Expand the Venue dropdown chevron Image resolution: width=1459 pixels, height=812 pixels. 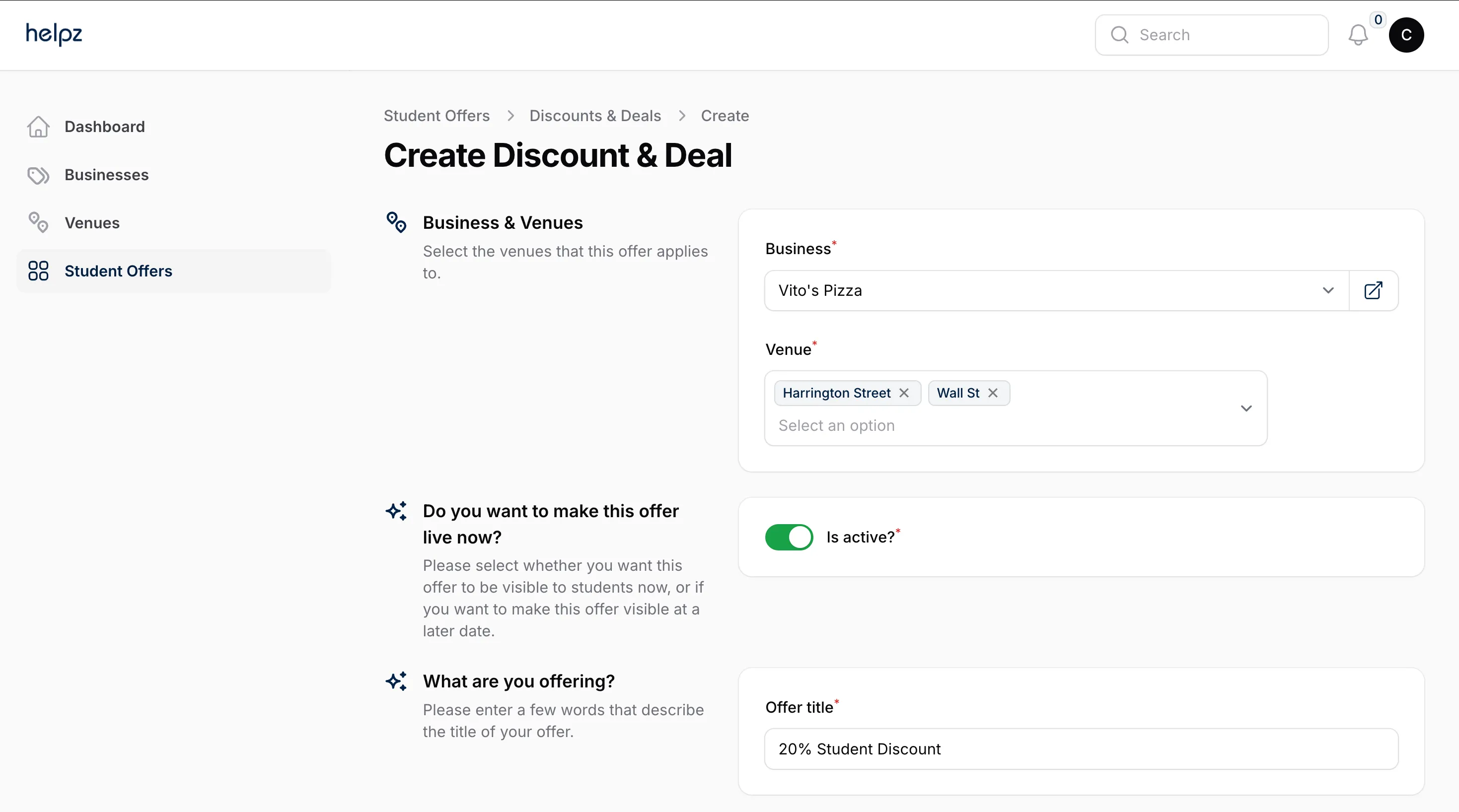click(x=1246, y=408)
